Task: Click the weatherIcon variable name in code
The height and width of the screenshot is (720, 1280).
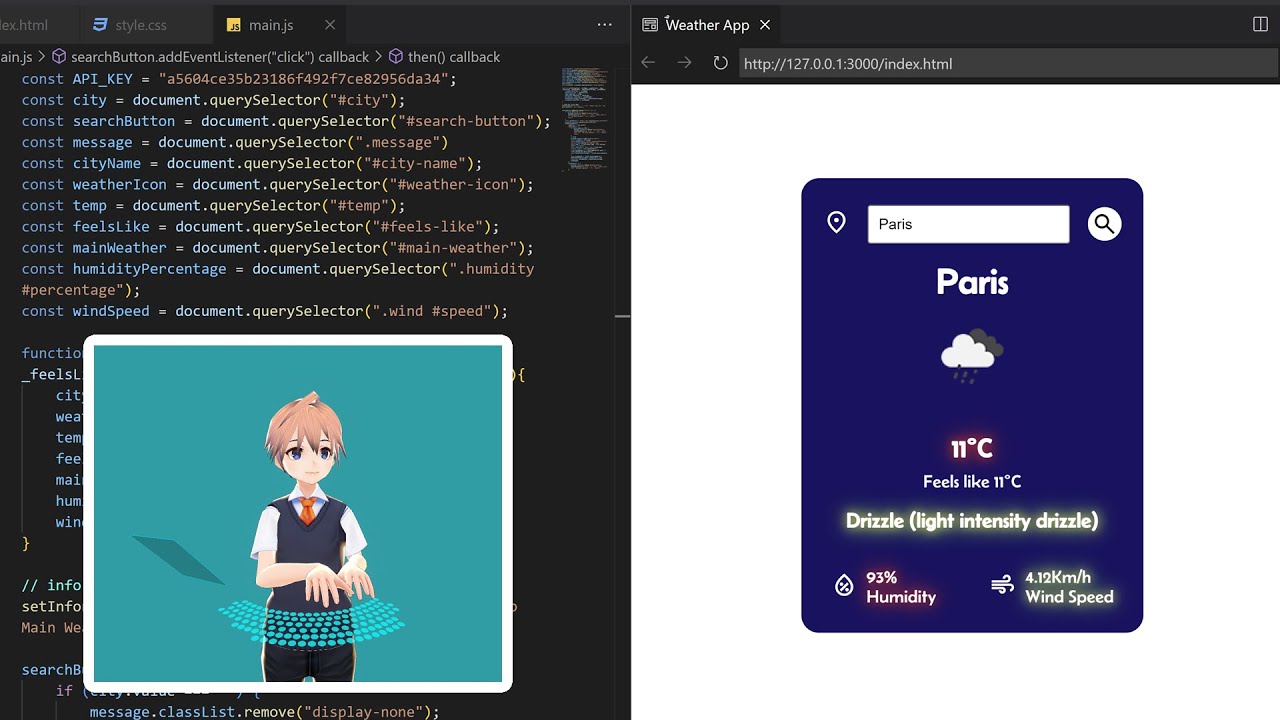Action: tap(119, 184)
